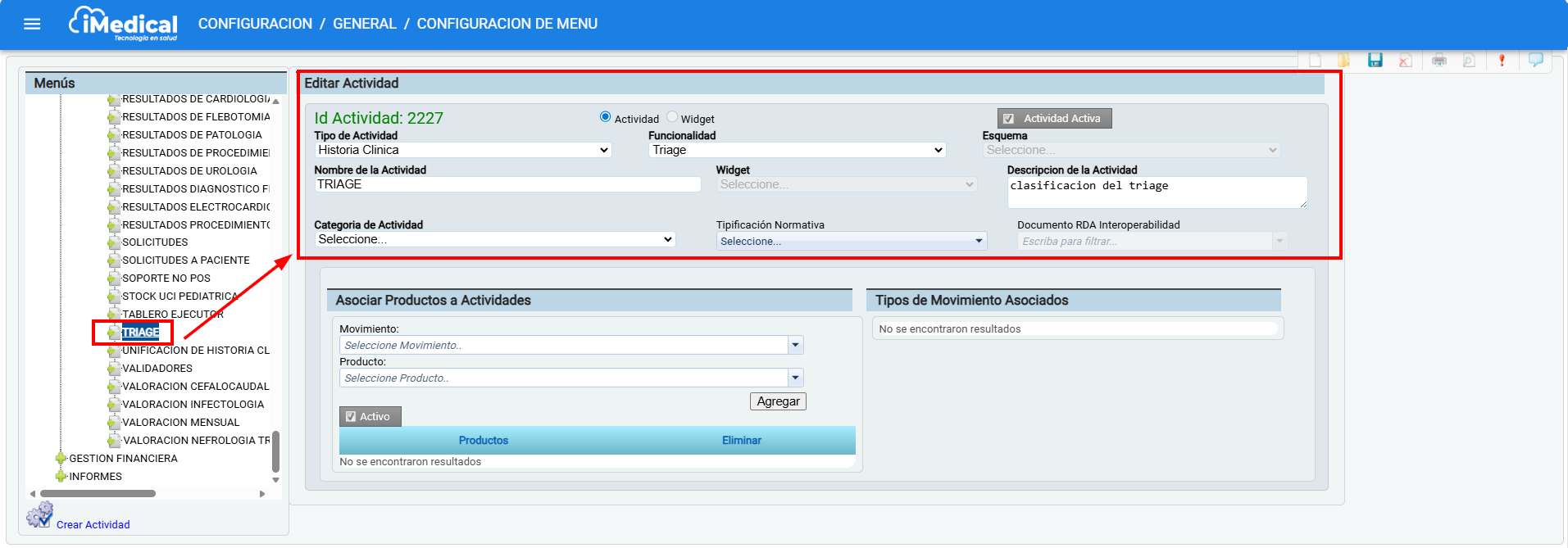Toggle the Actividad Activa checkbox
The width and height of the screenshot is (1568, 548).
click(1009, 119)
